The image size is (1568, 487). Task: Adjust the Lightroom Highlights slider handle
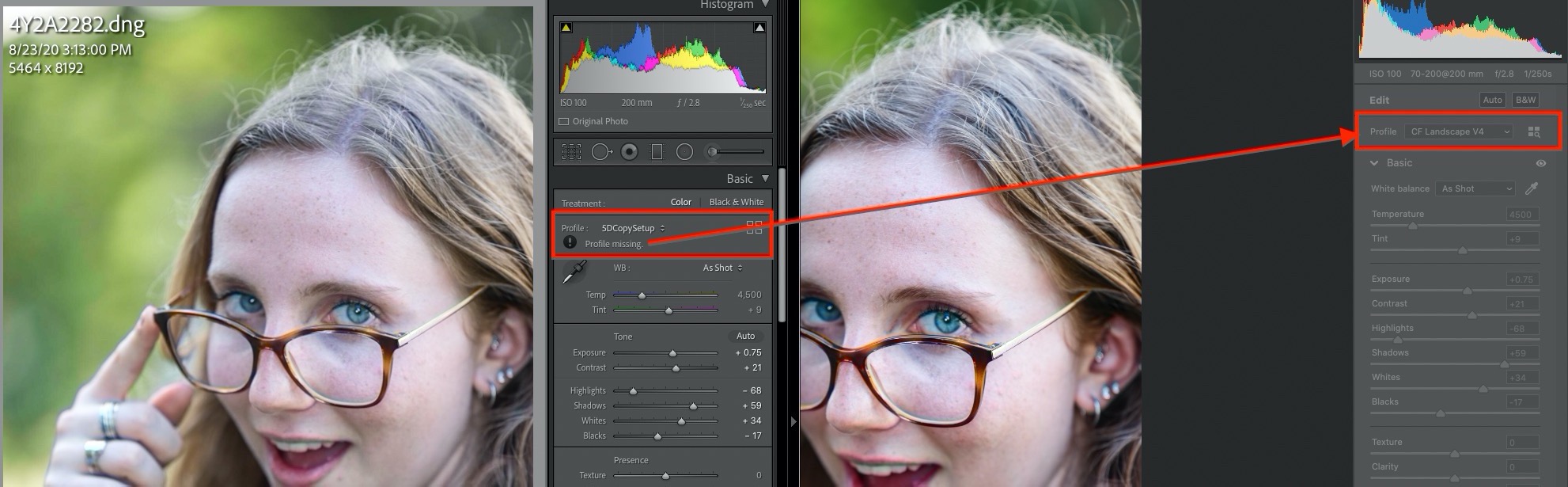point(633,391)
